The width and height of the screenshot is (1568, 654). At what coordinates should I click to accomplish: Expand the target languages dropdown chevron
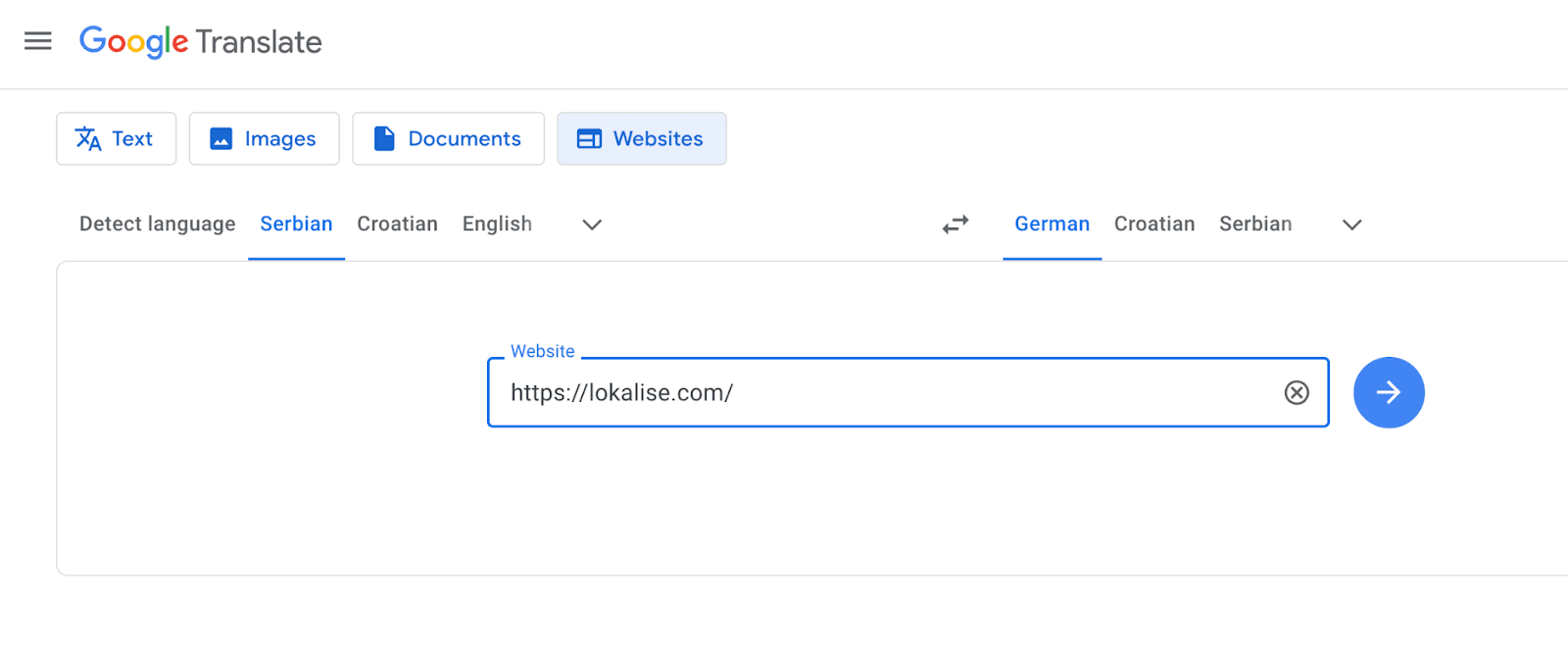pos(1351,225)
